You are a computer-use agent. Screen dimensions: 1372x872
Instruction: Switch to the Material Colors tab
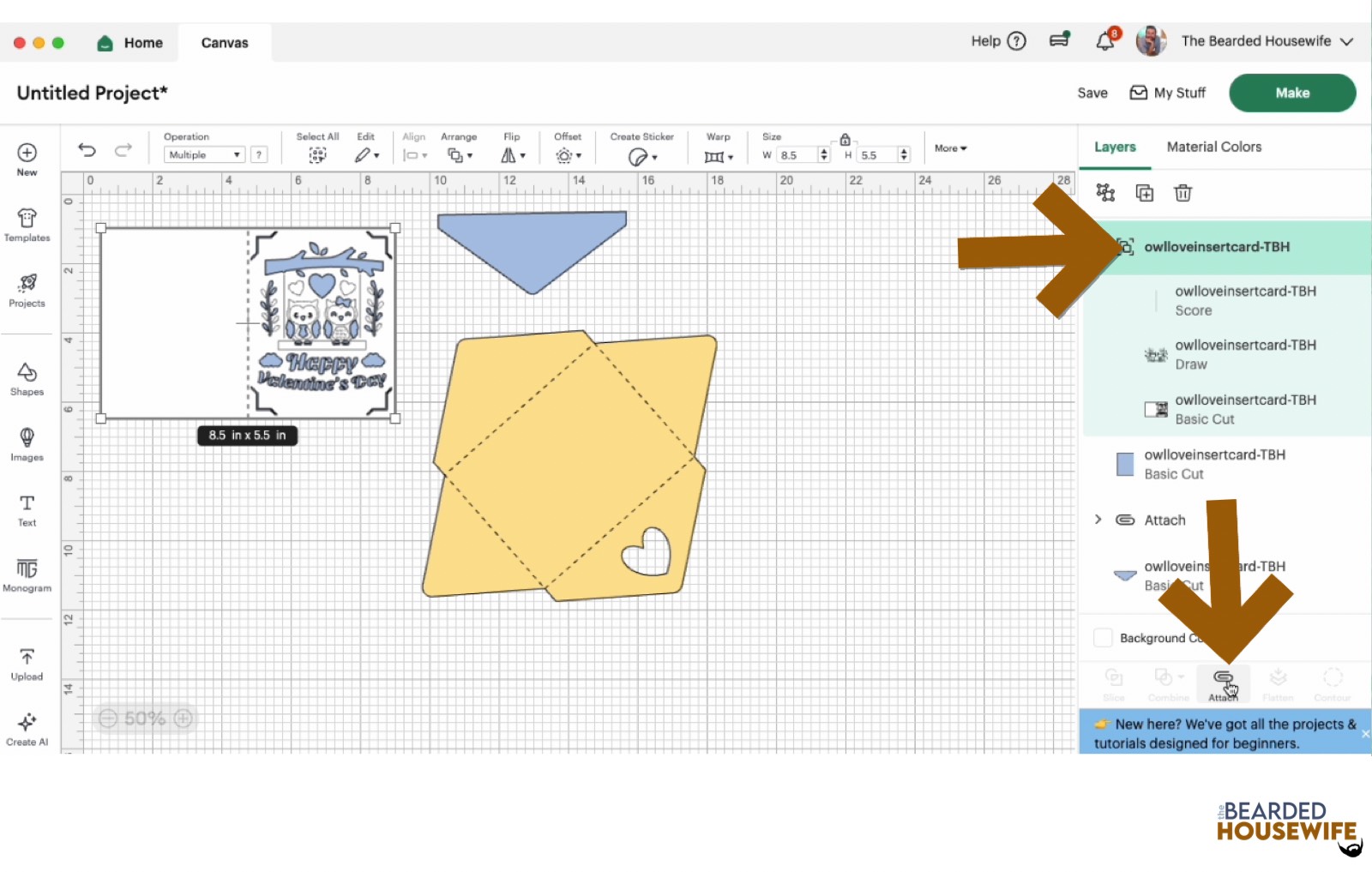coord(1213,147)
